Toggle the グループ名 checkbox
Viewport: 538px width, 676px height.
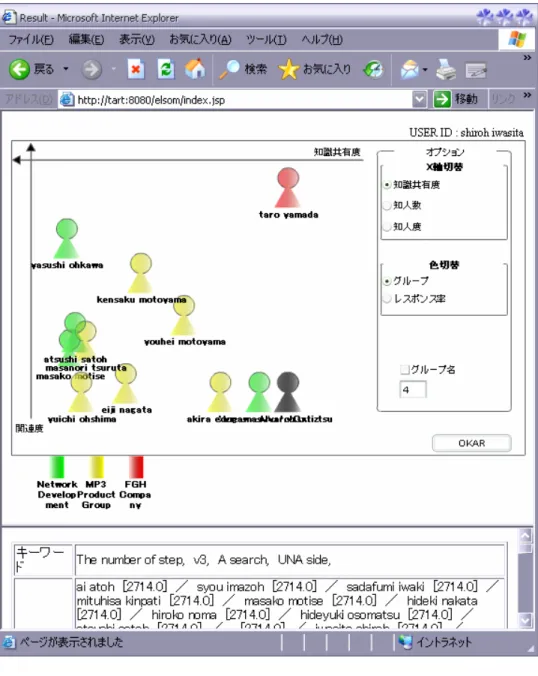pos(404,369)
